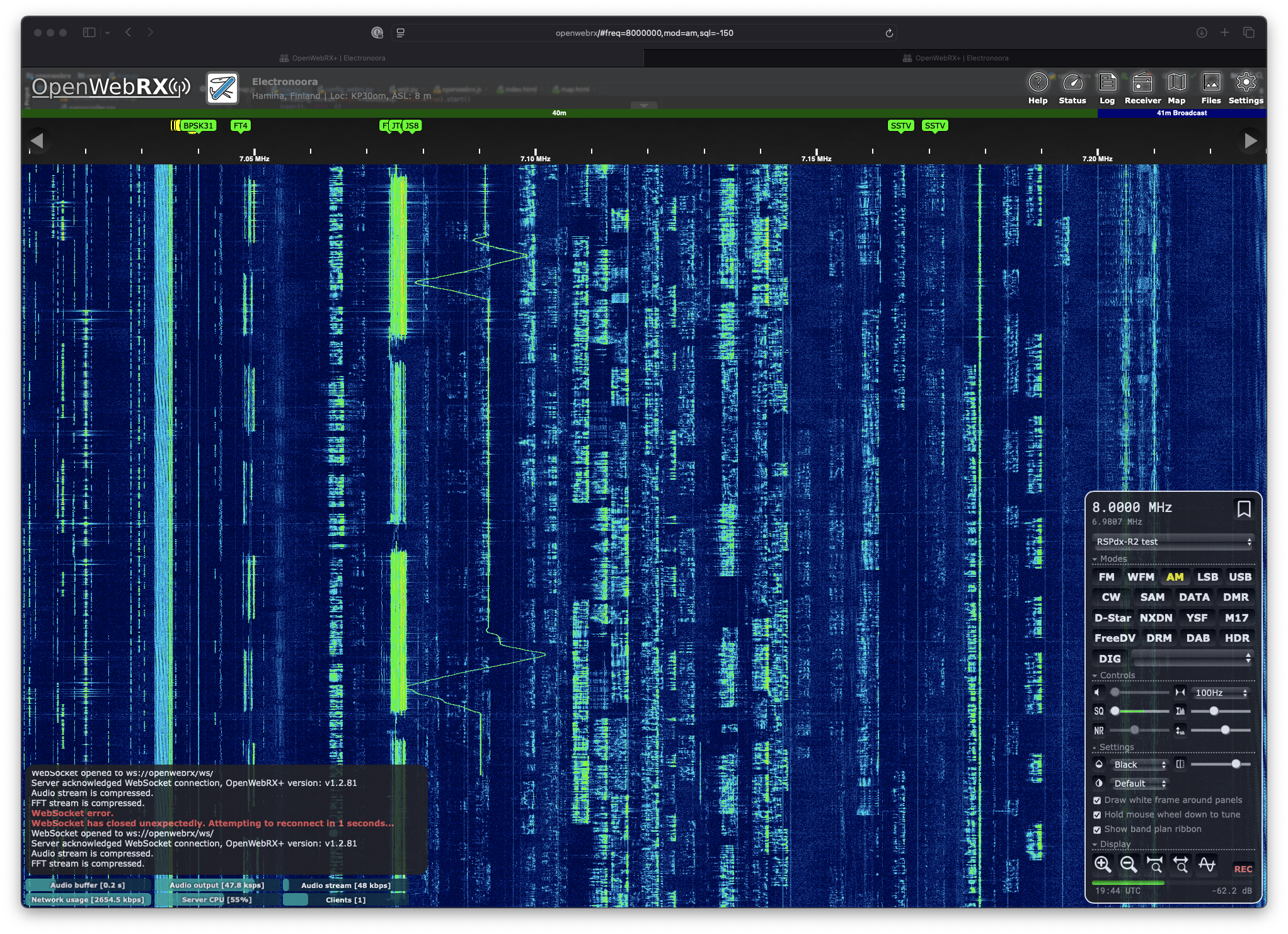Zoom out the waterfall with magnifier minus

(1128, 865)
